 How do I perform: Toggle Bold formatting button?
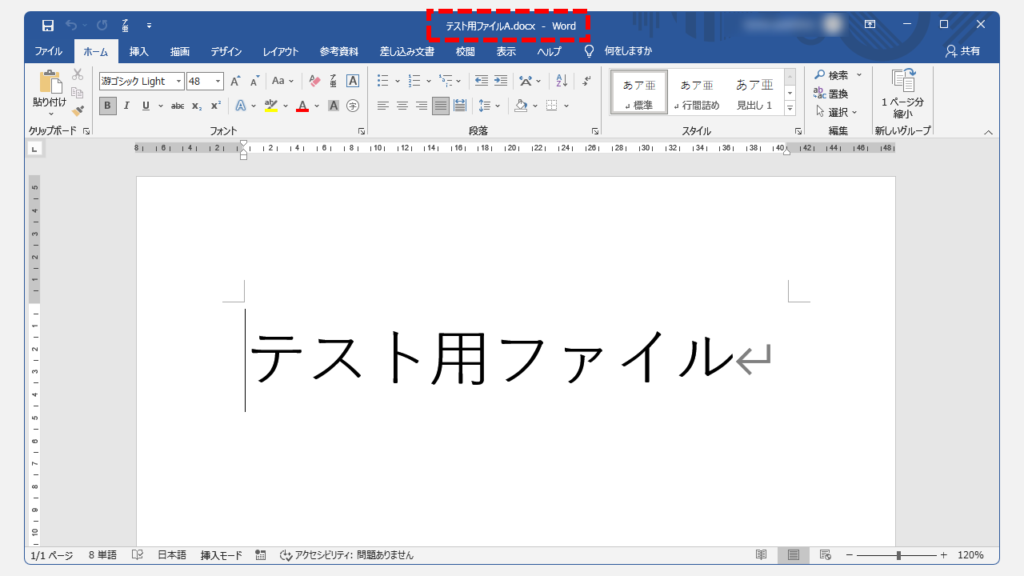107,105
